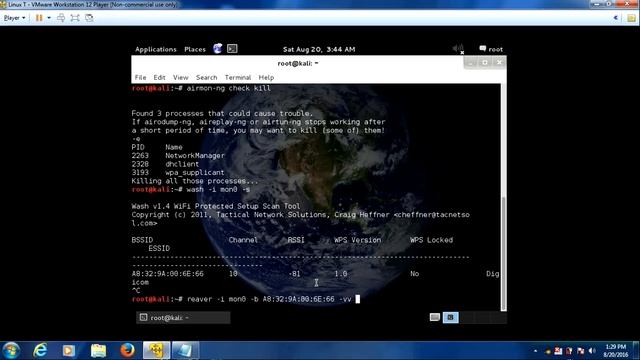
Task: Open the Windows Action Center flag icon
Action: pyautogui.click(x=580, y=351)
